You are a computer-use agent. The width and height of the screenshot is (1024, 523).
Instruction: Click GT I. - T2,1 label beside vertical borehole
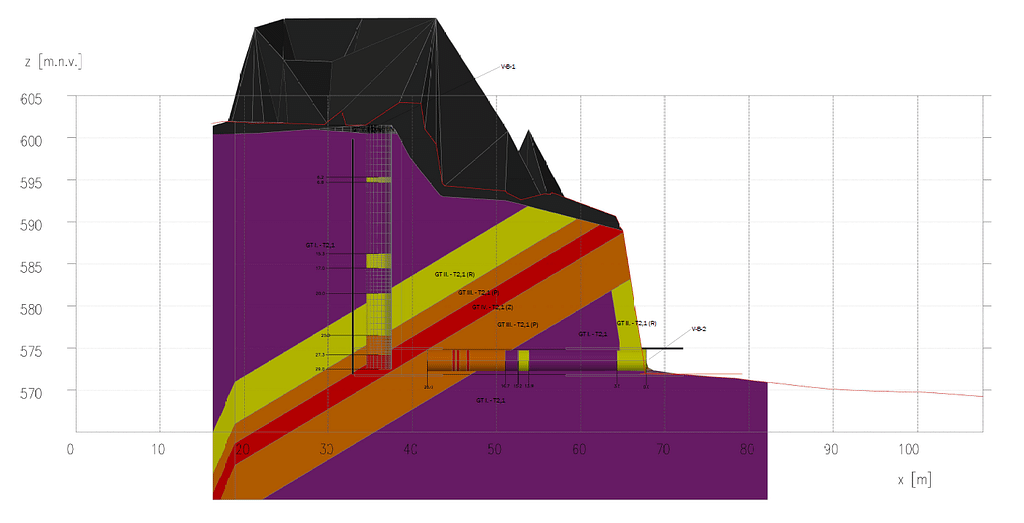320,245
